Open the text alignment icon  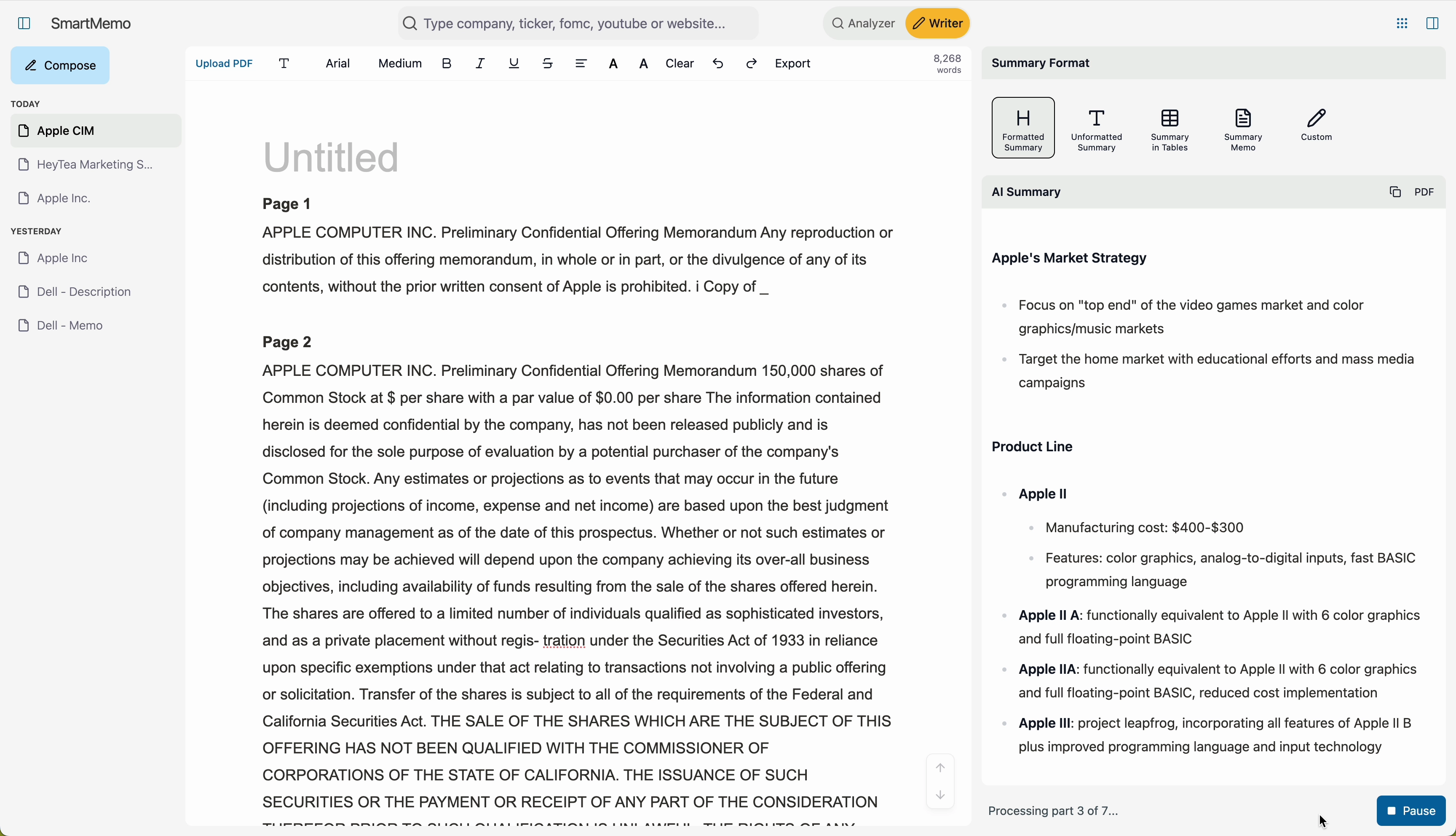click(581, 64)
